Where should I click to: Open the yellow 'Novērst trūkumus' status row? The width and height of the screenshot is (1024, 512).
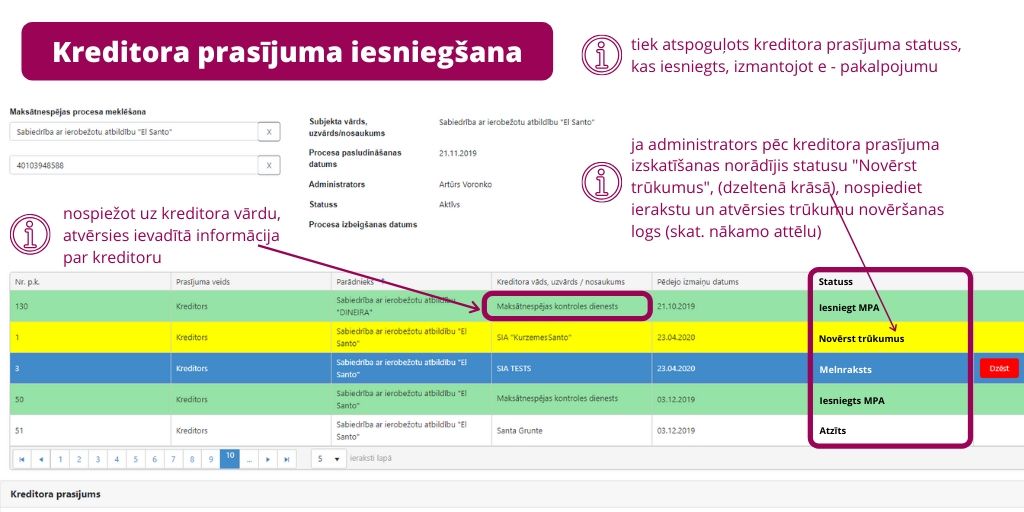click(x=861, y=338)
